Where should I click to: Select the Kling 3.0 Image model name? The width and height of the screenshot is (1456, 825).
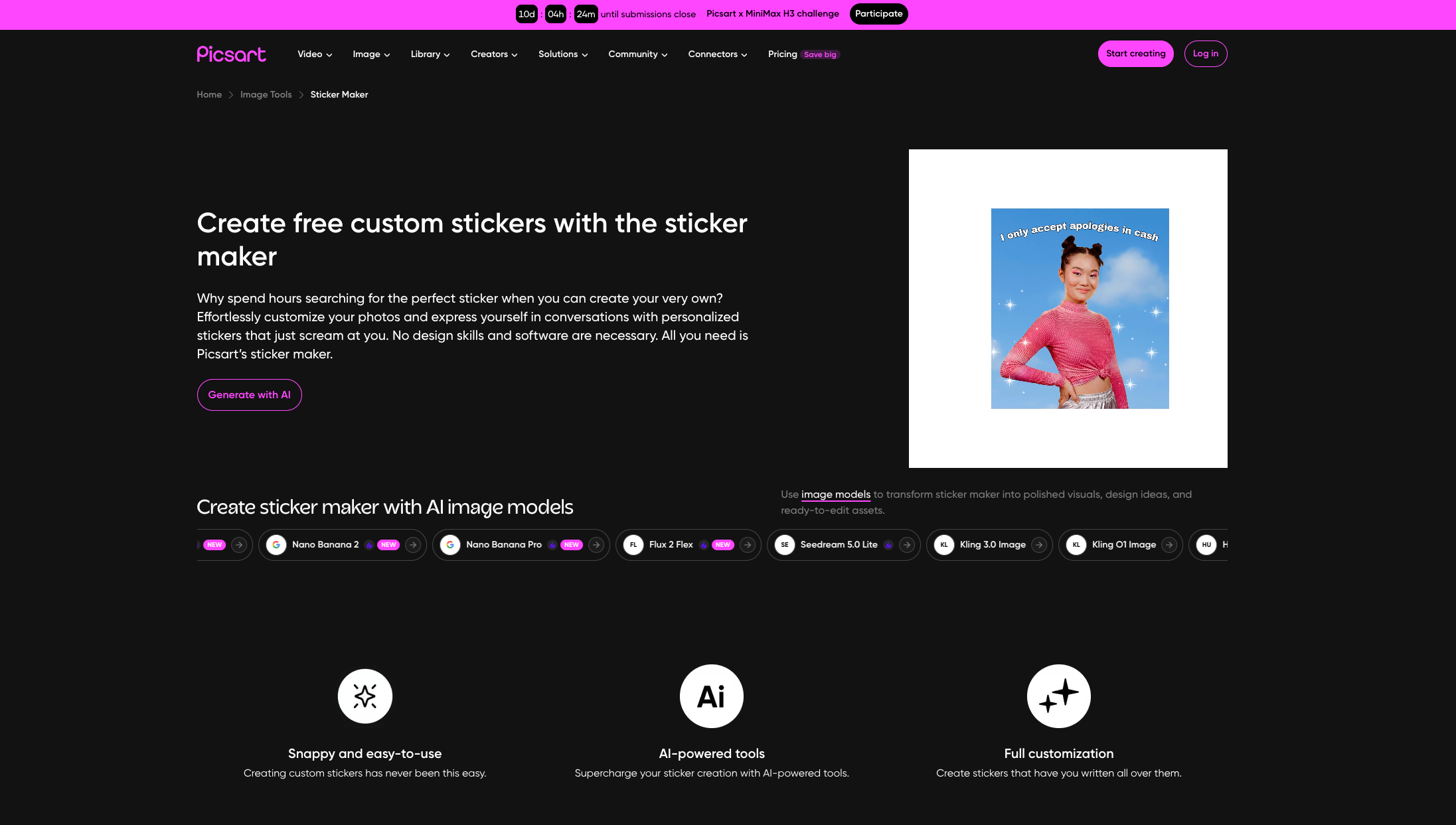[993, 545]
